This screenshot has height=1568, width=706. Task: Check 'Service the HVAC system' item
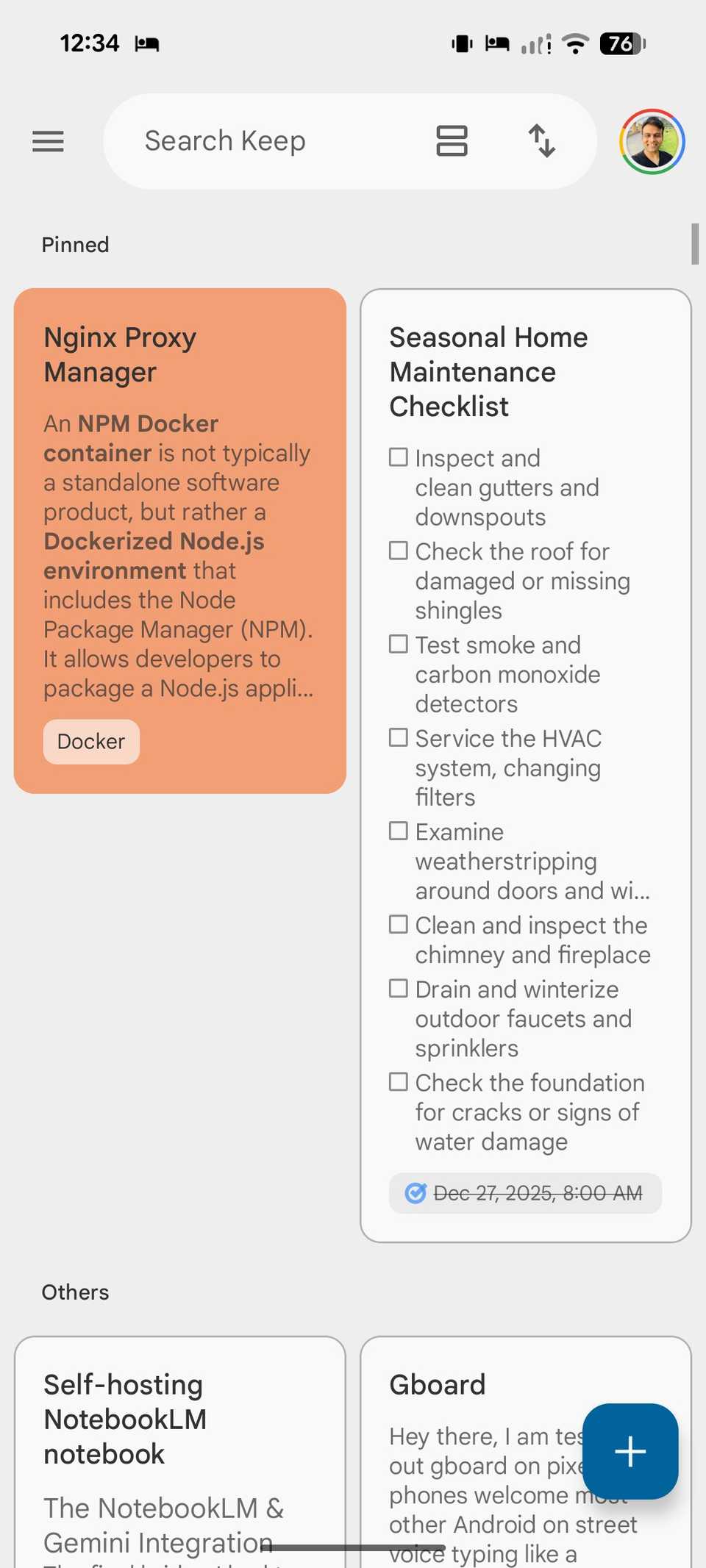point(398,737)
